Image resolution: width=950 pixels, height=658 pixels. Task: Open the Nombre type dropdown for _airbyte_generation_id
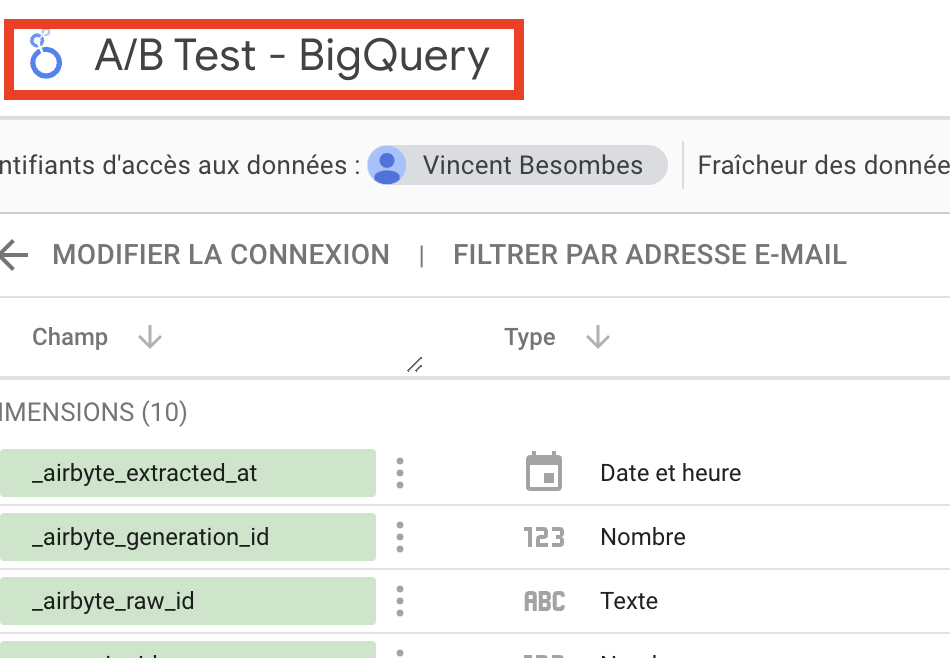coord(643,537)
